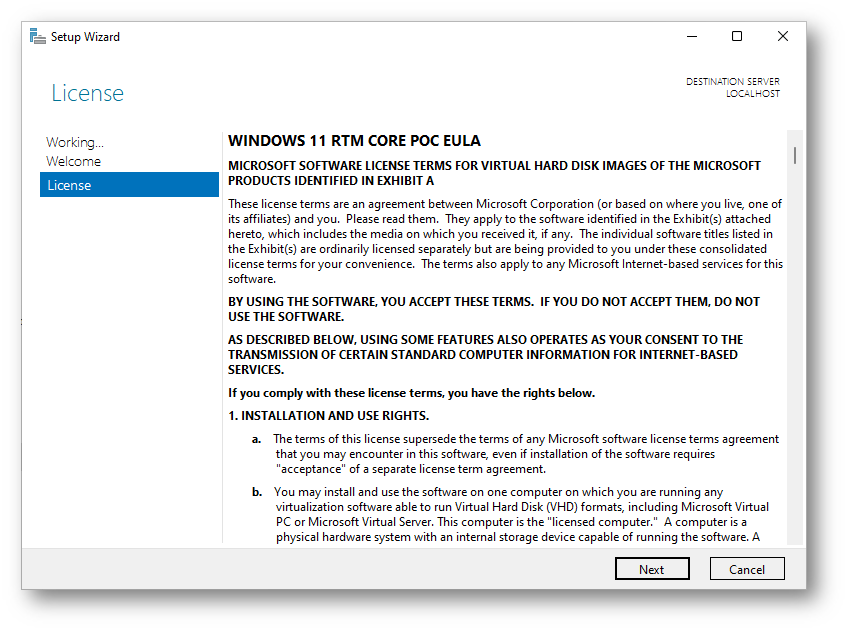Image resolution: width=849 pixels, height=632 pixels.
Task: Click the Setup Wizard title bar icon
Action: [x=37, y=36]
